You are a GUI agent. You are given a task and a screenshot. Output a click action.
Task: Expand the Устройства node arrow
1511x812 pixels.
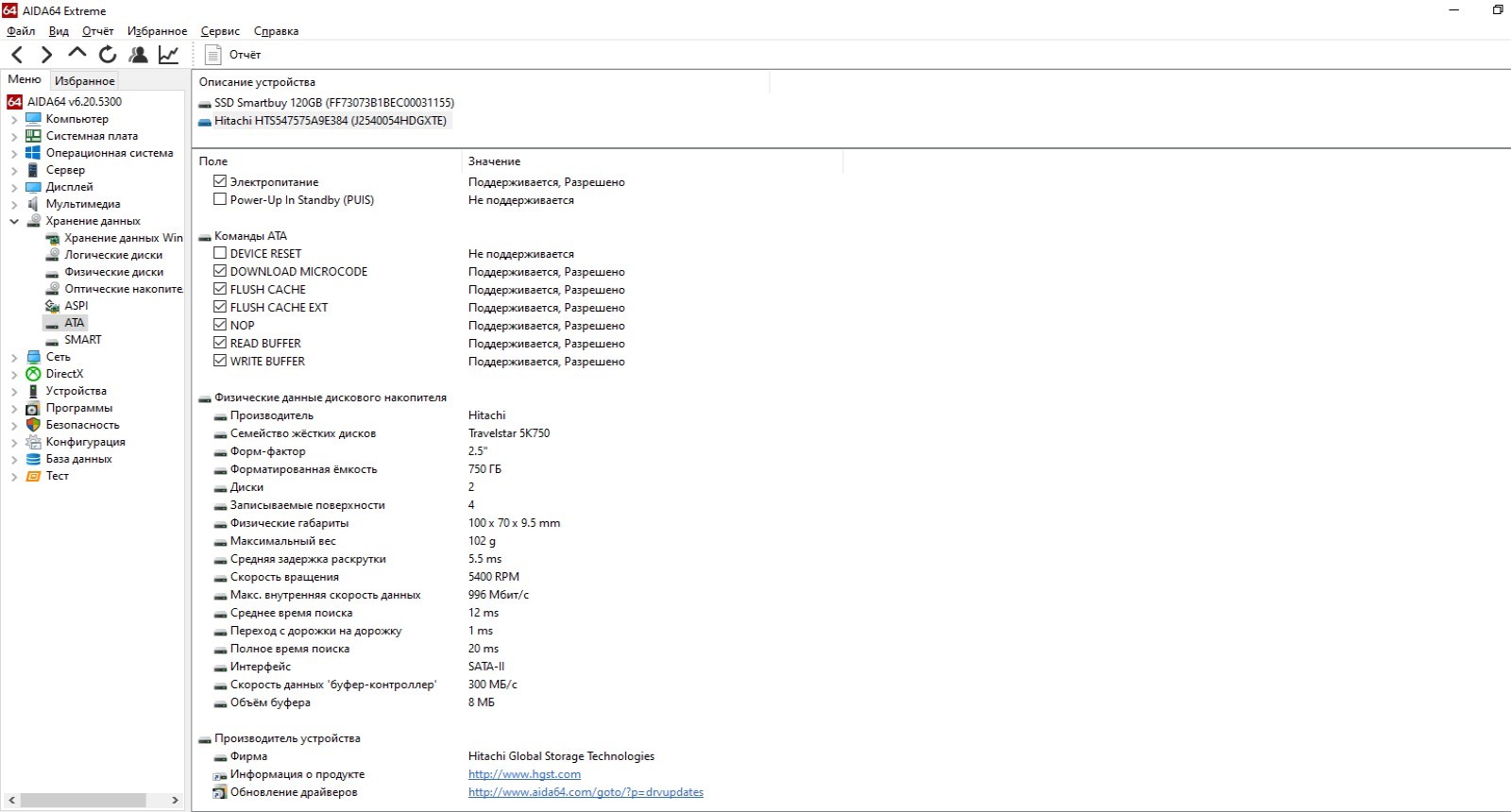[x=14, y=392]
